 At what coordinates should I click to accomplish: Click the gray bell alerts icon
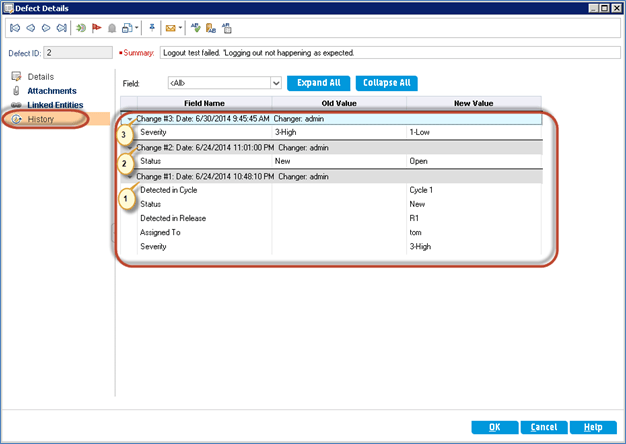(x=111, y=29)
